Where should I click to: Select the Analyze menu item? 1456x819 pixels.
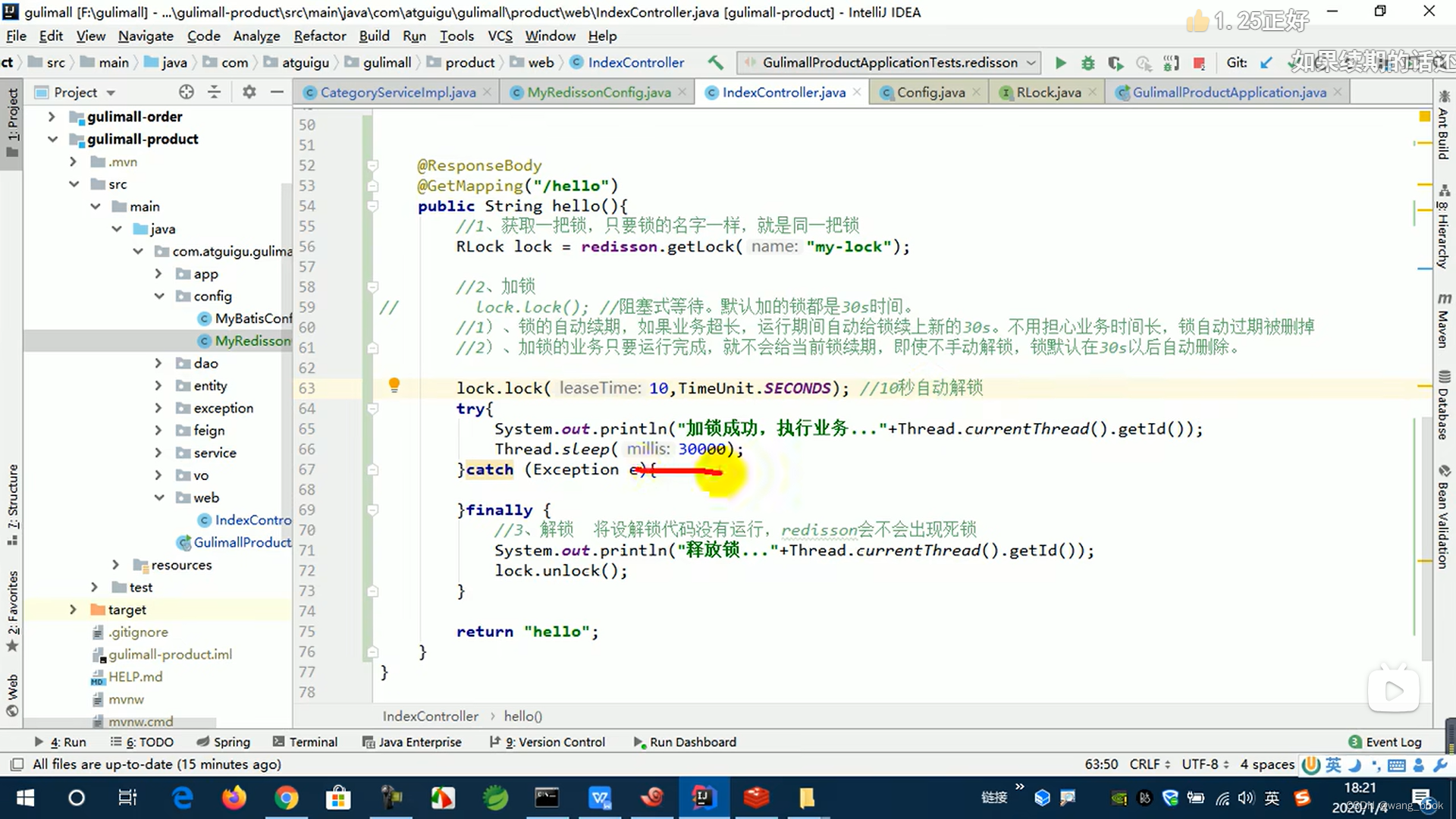click(256, 36)
